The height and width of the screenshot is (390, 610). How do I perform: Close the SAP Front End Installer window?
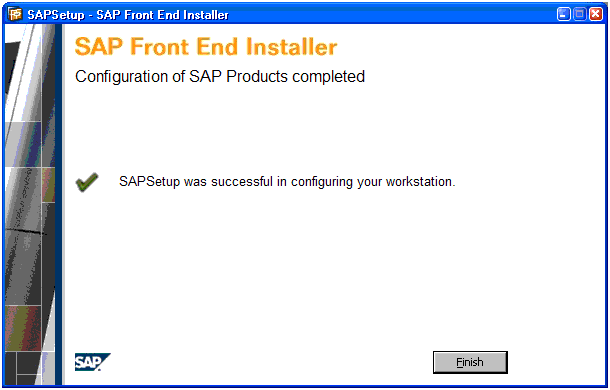pos(596,14)
